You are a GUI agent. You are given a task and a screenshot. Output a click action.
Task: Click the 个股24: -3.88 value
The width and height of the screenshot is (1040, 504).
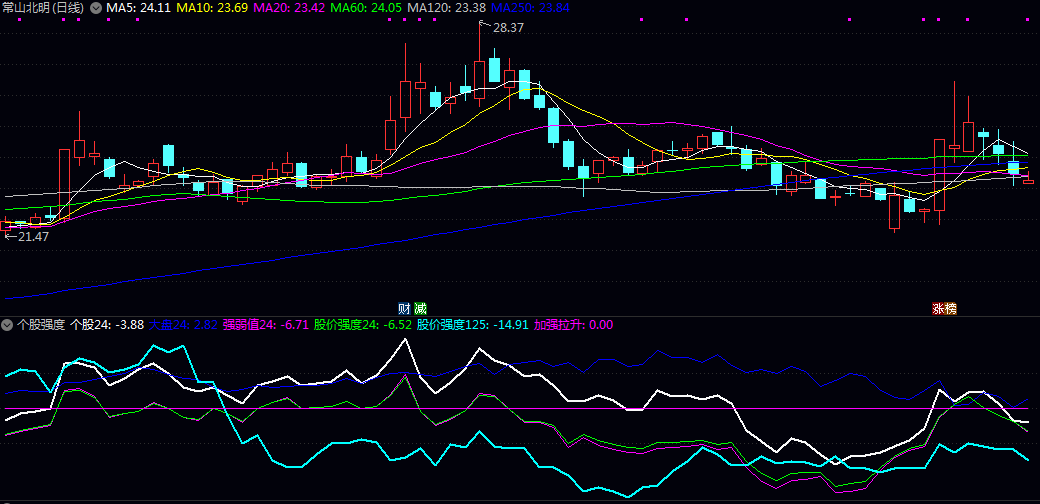107,325
